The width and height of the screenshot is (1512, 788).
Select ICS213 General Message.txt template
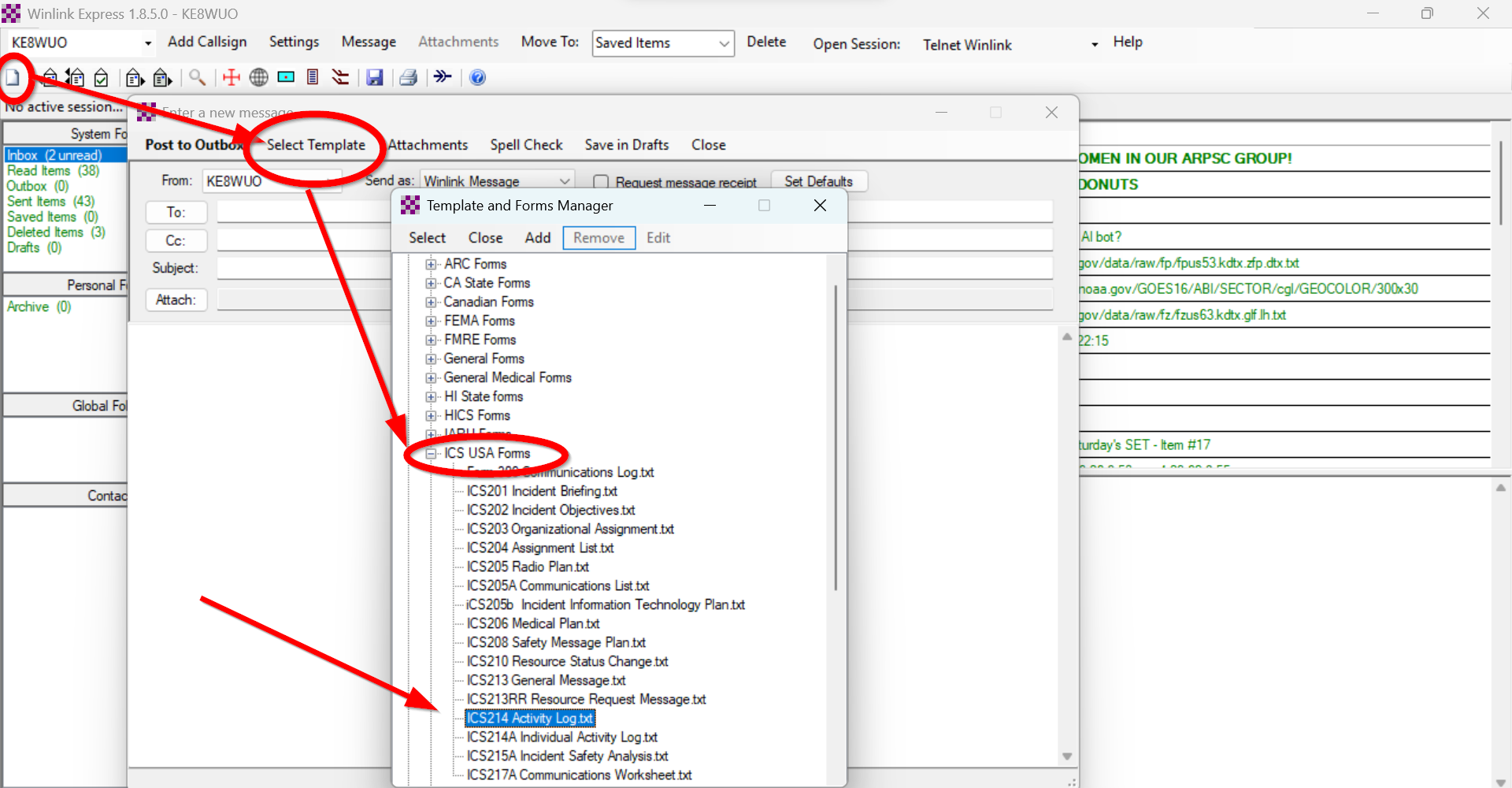[546, 680]
